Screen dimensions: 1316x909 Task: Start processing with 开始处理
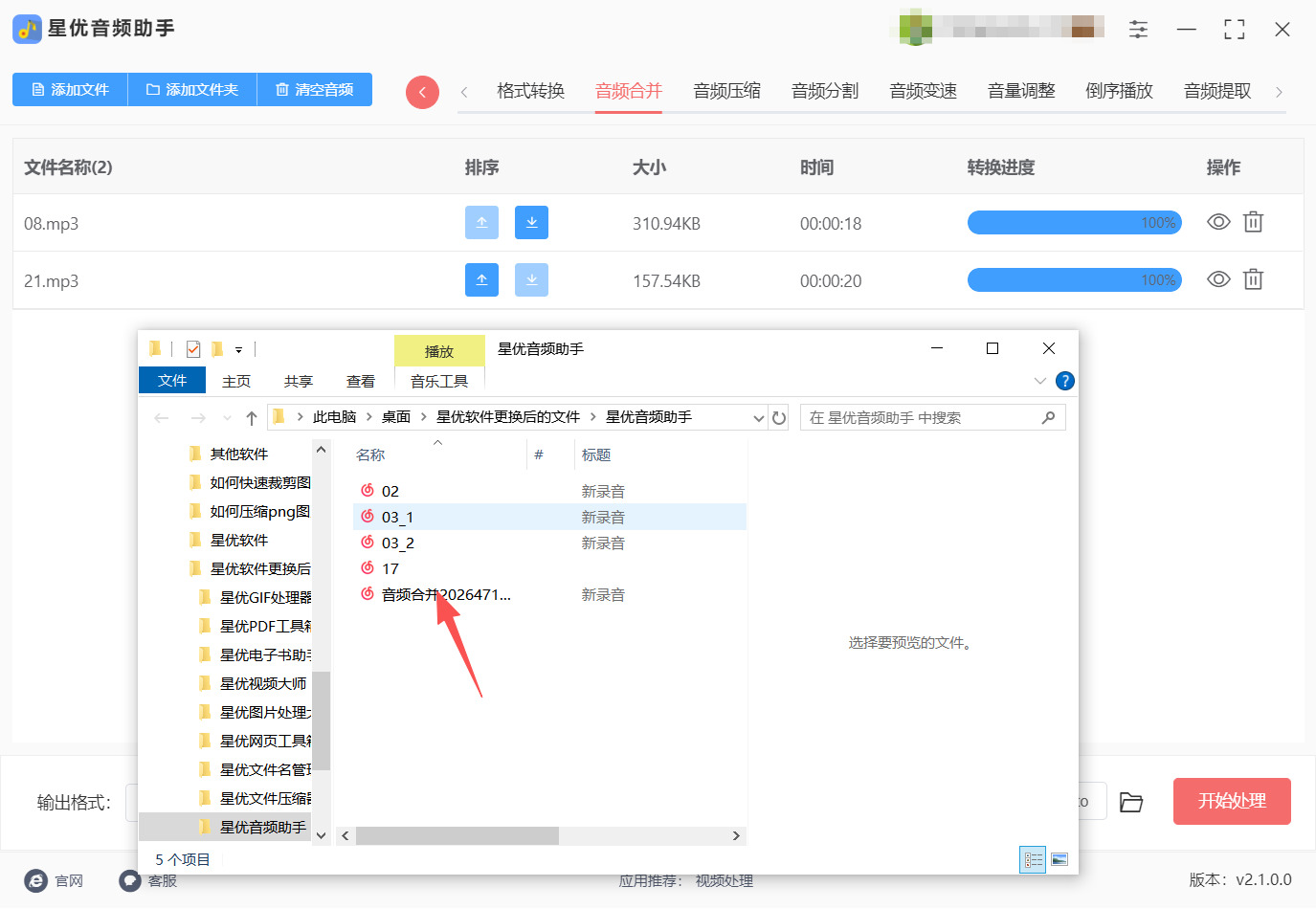[x=1232, y=801]
